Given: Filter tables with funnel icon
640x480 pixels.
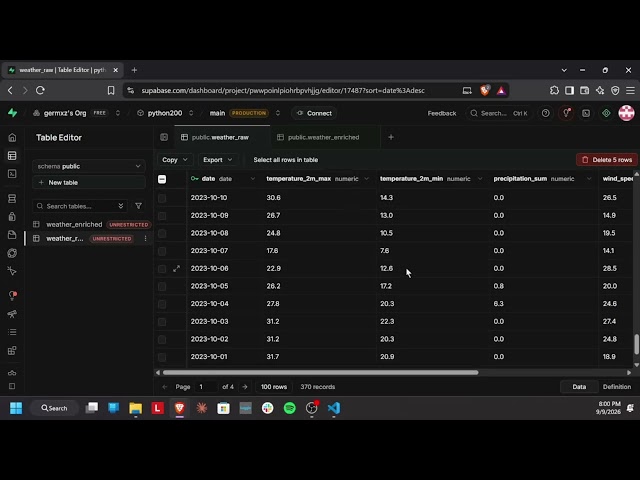Looking at the screenshot, I should [138, 206].
